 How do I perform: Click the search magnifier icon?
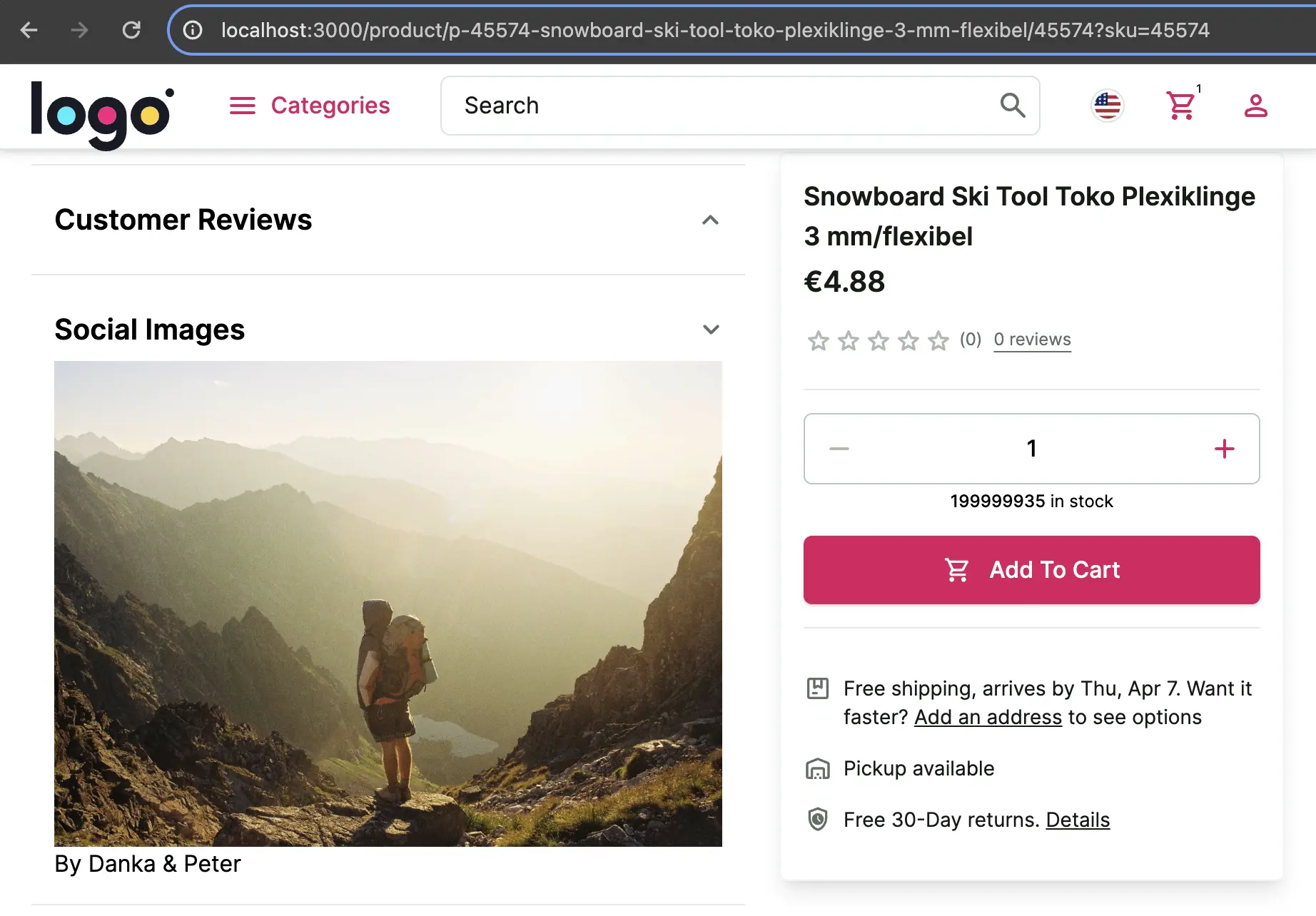[x=1012, y=106]
